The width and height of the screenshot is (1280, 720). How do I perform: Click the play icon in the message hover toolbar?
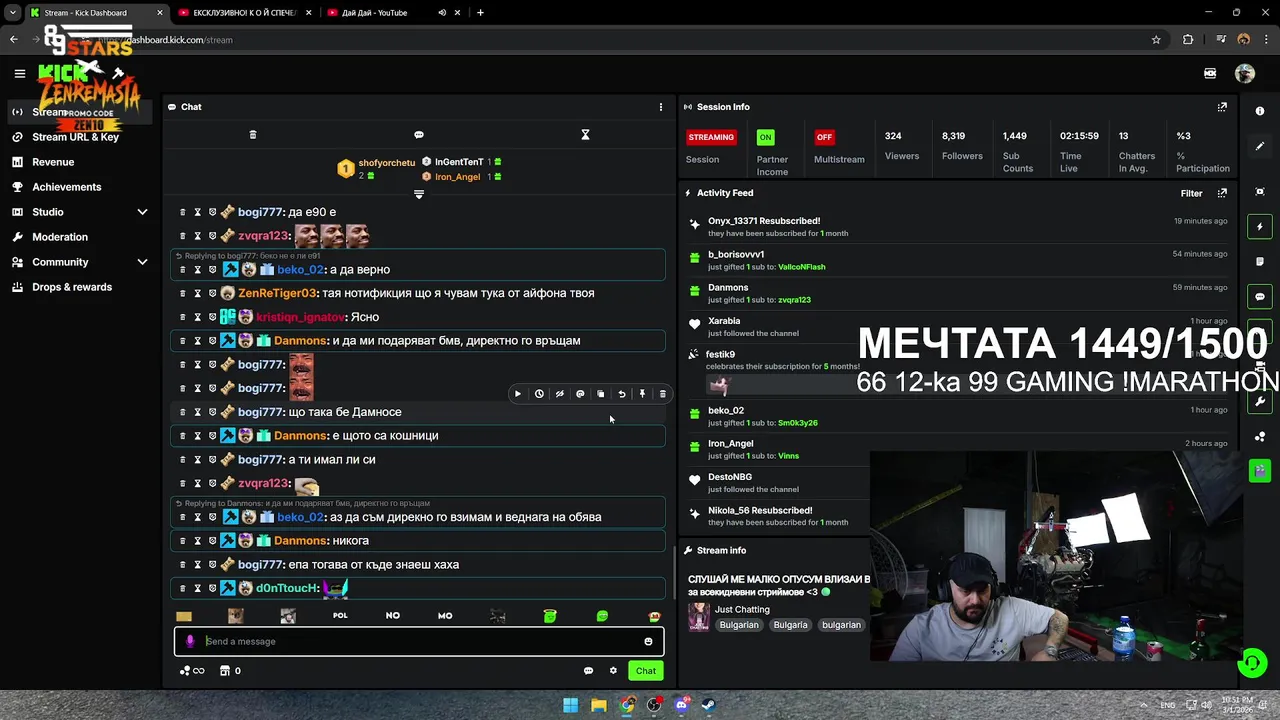[x=518, y=394]
